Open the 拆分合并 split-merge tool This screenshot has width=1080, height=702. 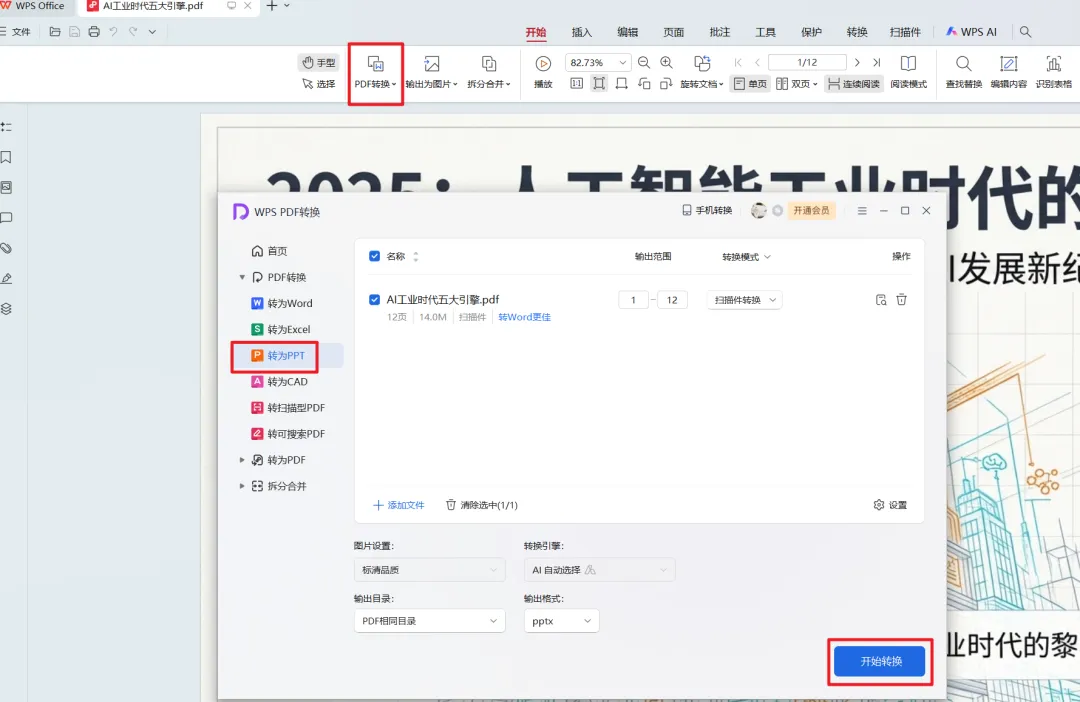[x=489, y=72]
